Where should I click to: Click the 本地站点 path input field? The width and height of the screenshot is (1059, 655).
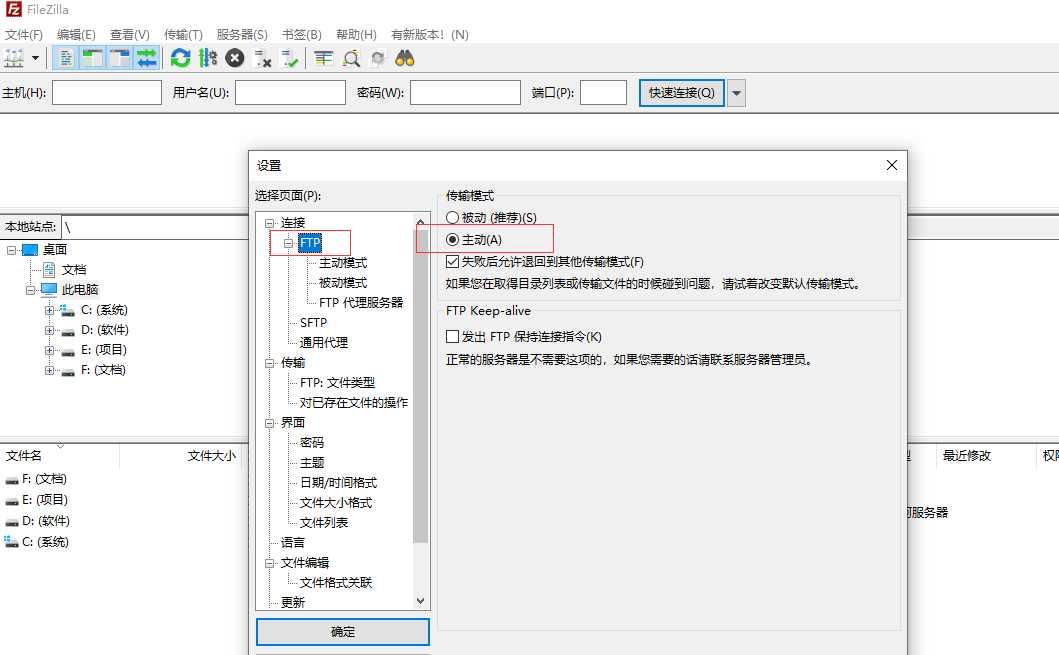click(155, 227)
